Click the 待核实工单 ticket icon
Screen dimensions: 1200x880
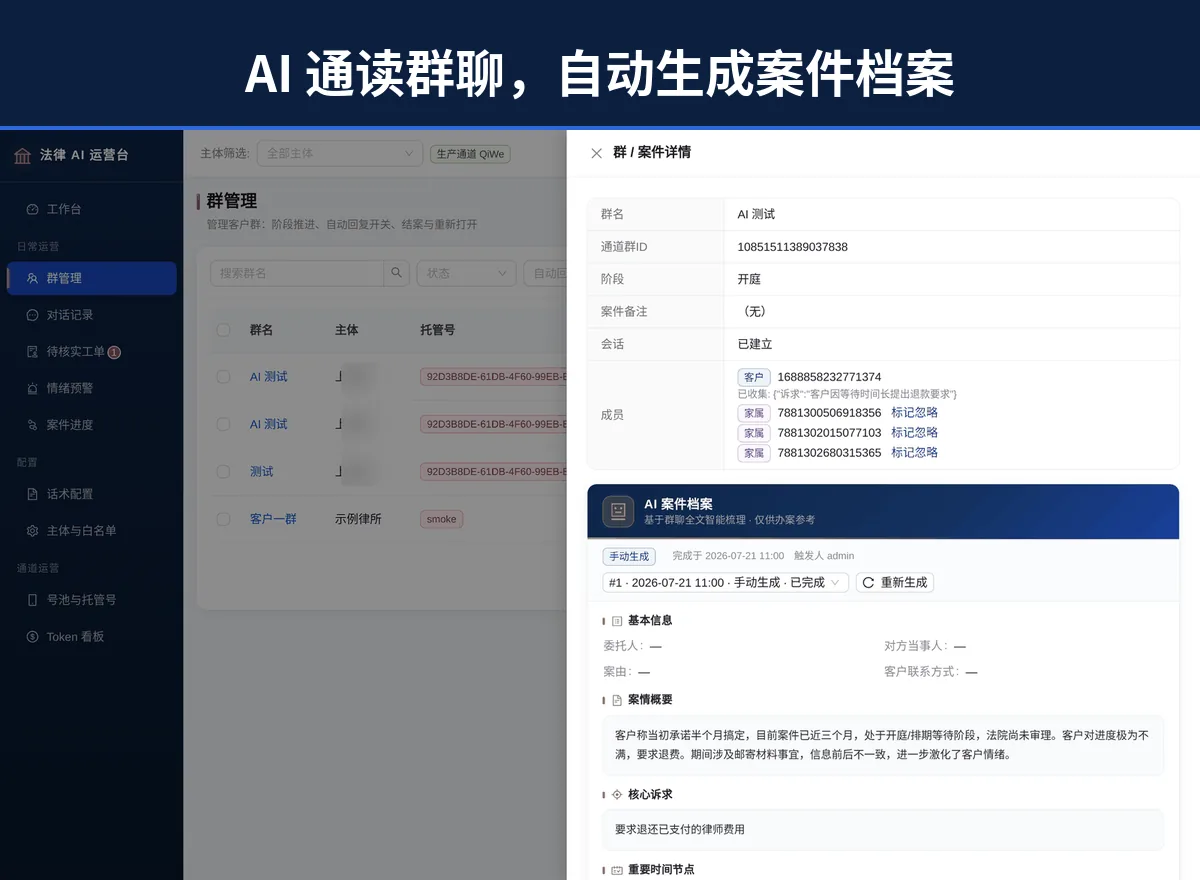32,352
